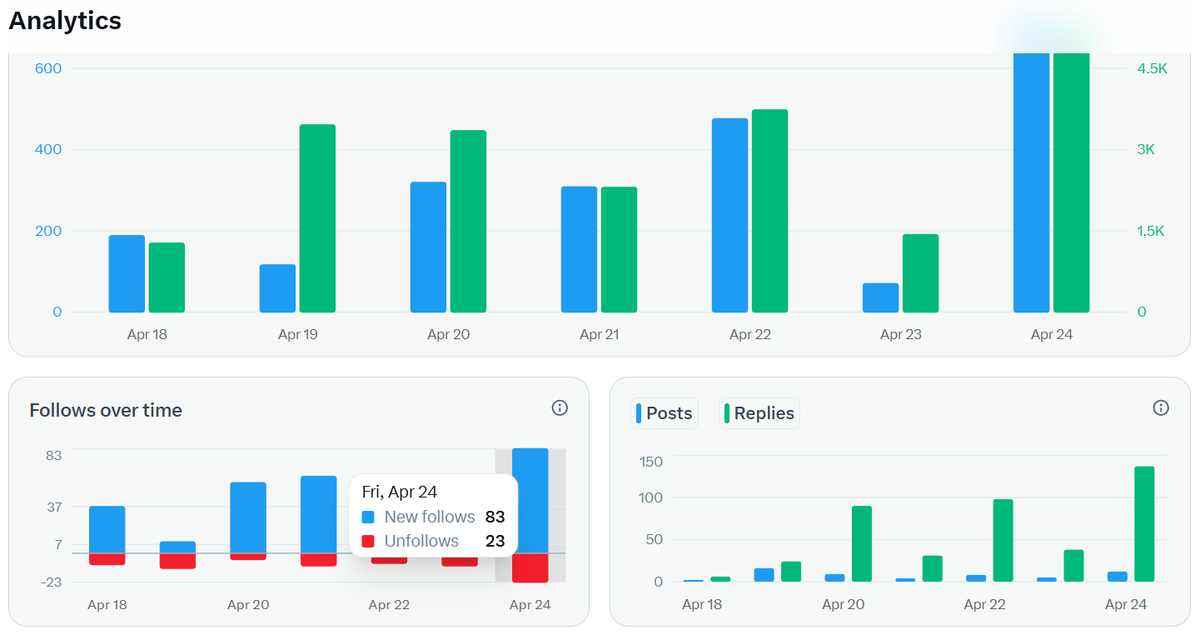The image size is (1200, 635).
Task: Select the green Apr 24 bar in top chart
Action: 1071,182
